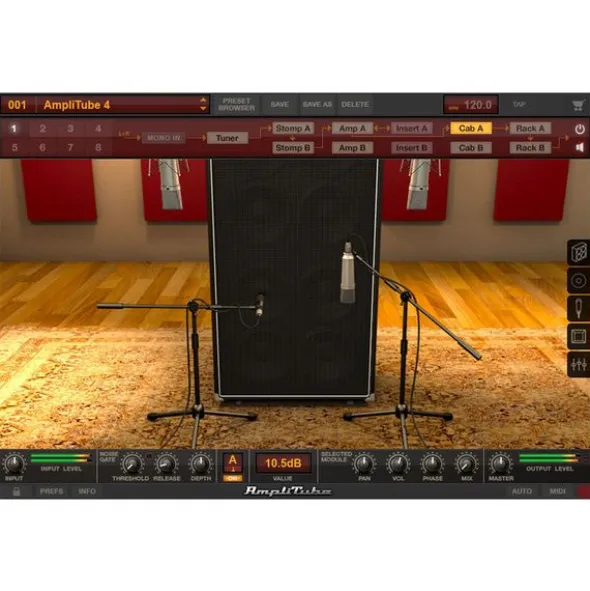Select chain routing preset 6

pyautogui.click(x=43, y=147)
